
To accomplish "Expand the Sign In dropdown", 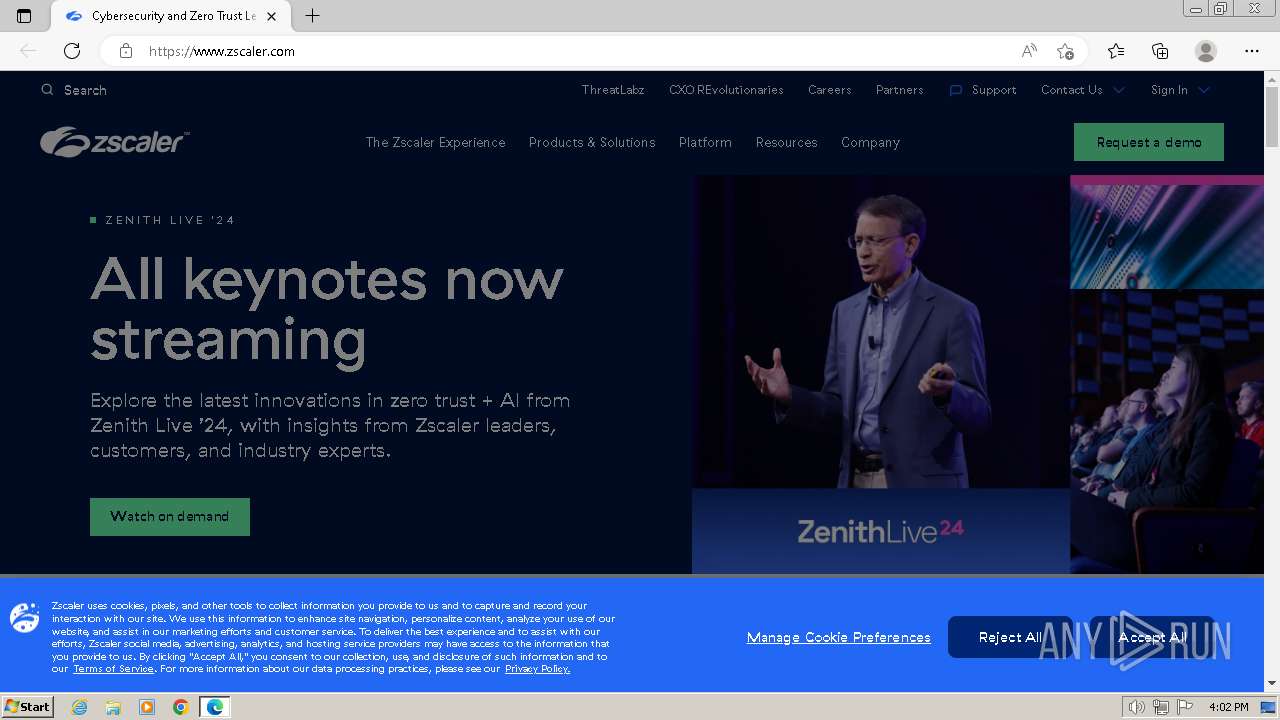I will 1180,90.
